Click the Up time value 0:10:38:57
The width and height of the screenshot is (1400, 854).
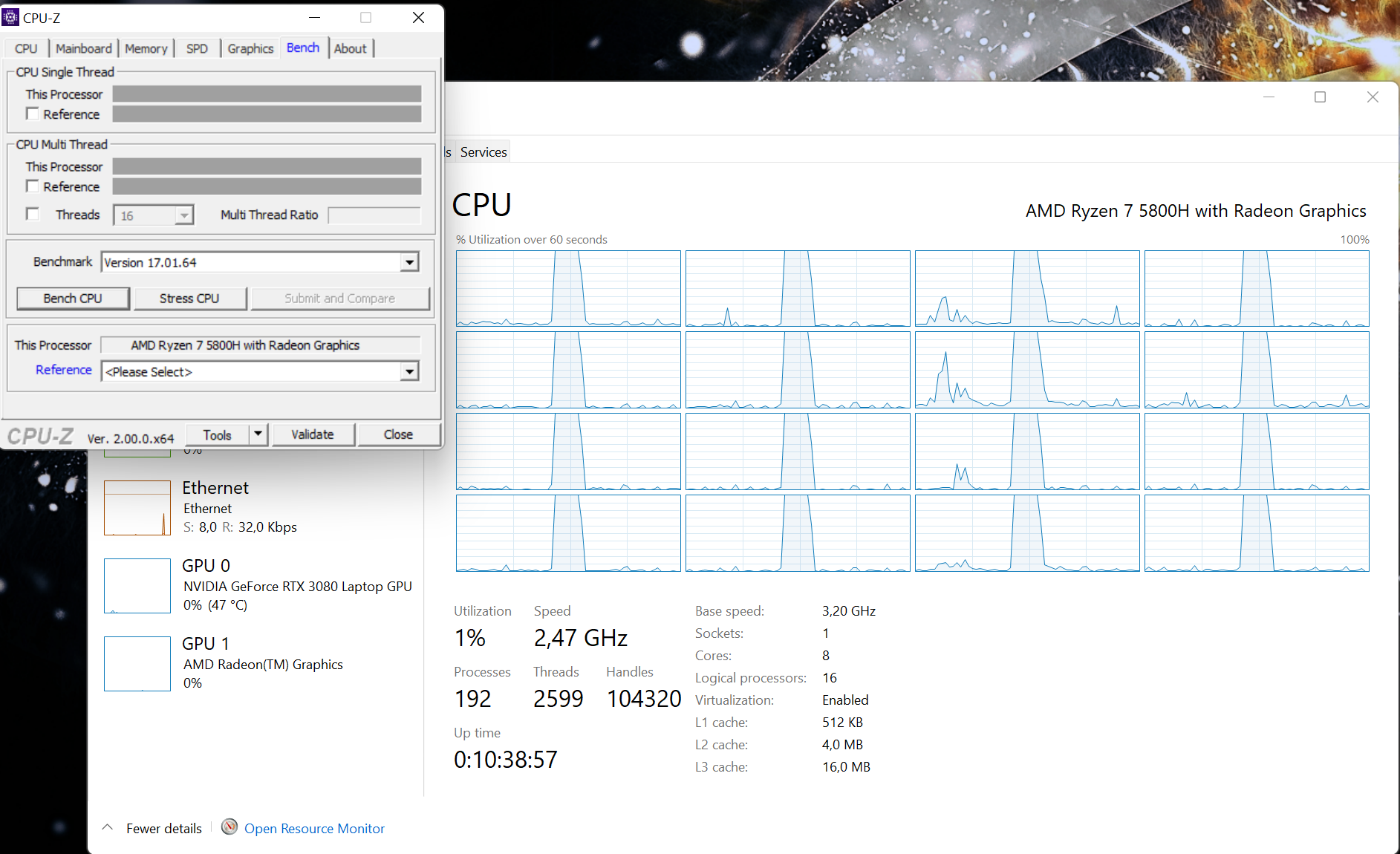tap(506, 760)
